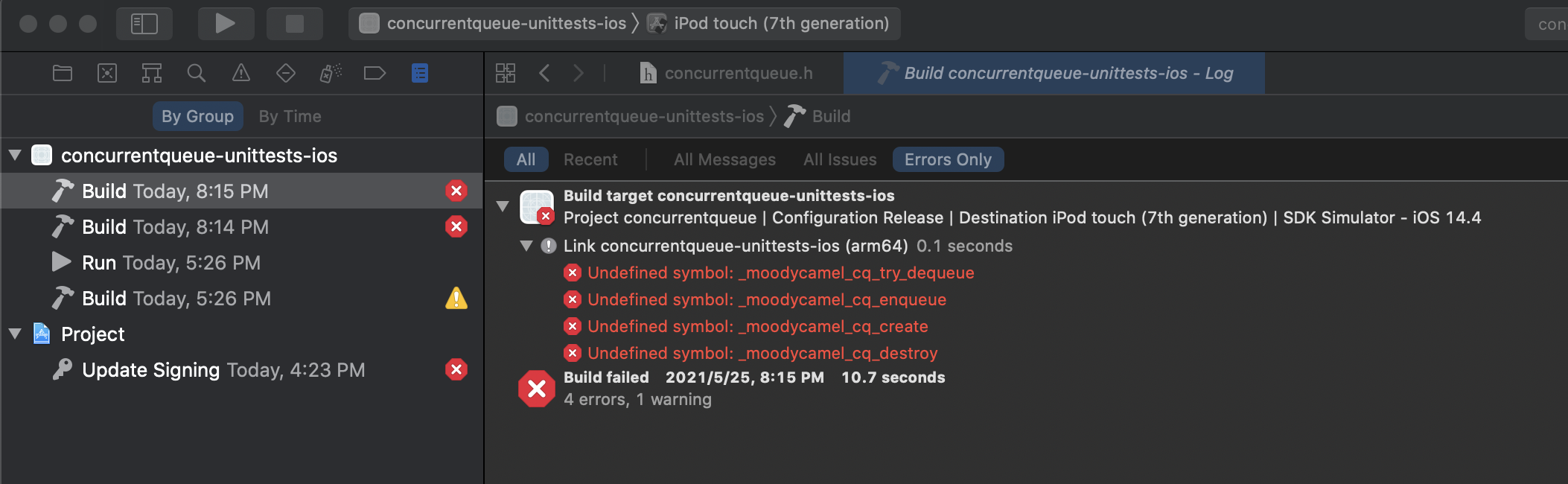Open the Test navigator
Screen dimensions: 1568x484
(x=286, y=73)
